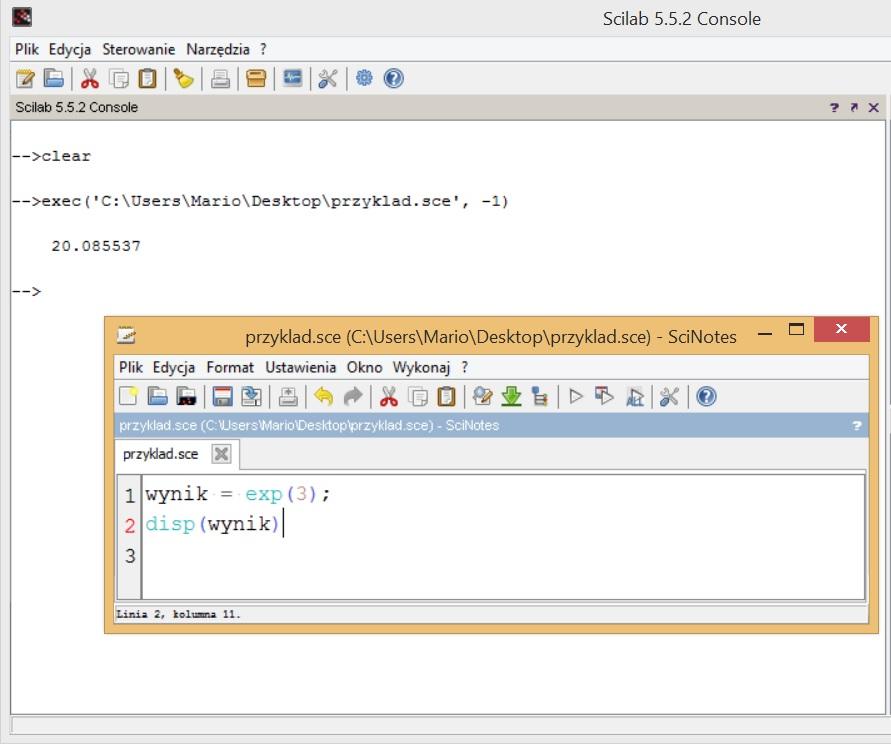Click the exec command line in console
891x744 pixels.
tap(260, 201)
